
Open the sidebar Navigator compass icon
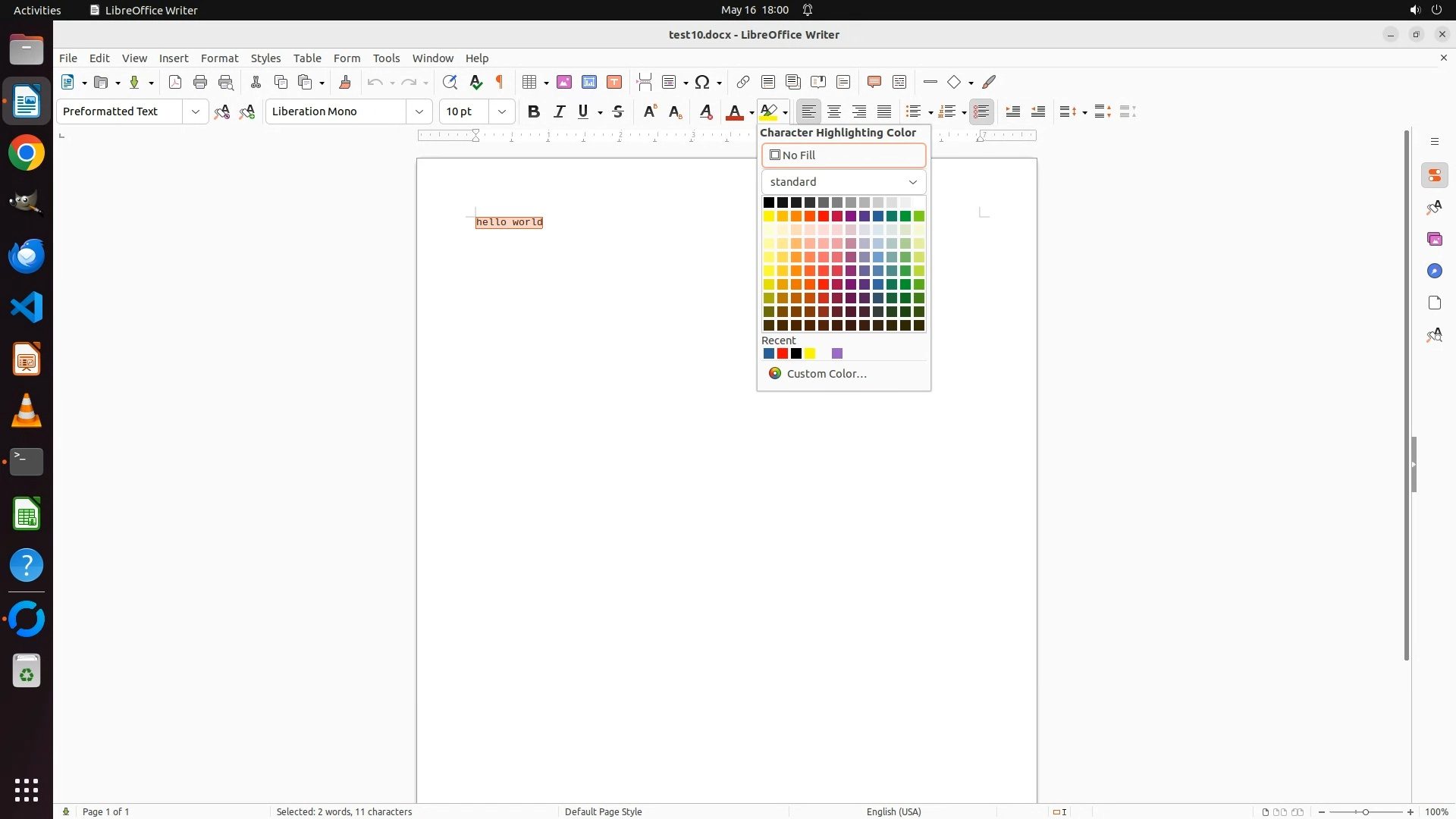coord(1434,271)
